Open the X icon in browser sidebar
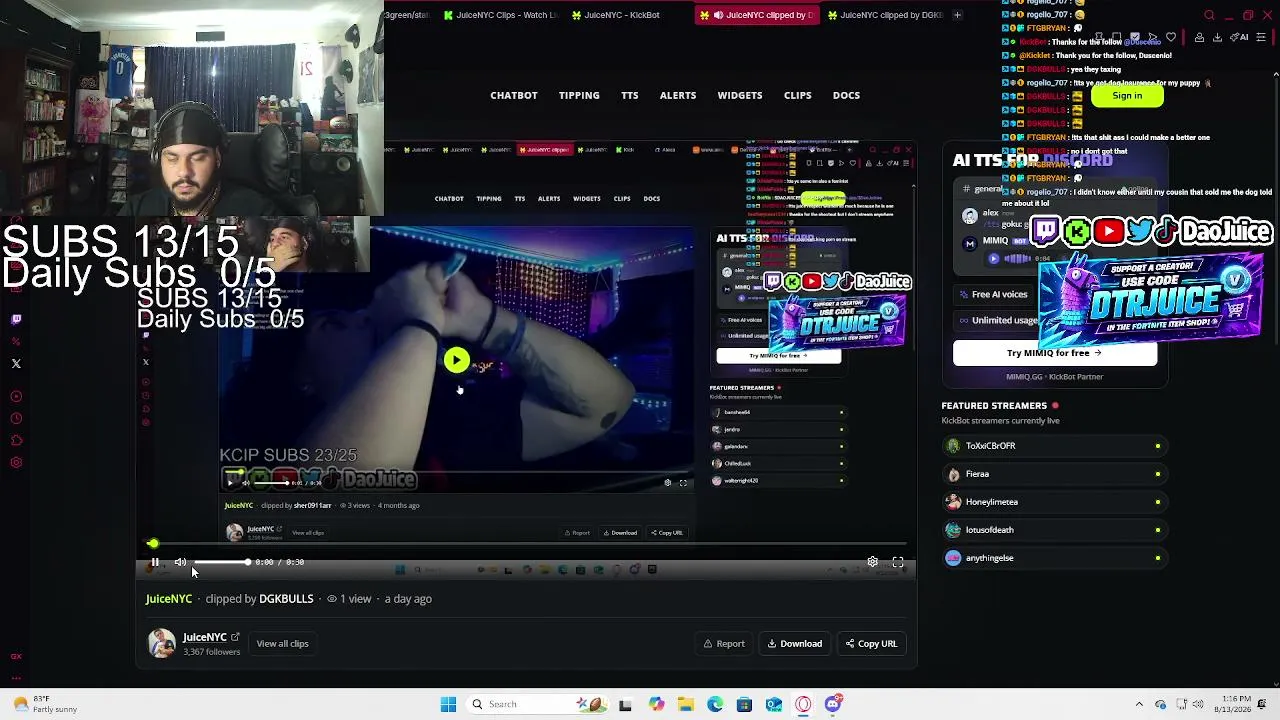This screenshot has width=1280, height=720. pyautogui.click(x=16, y=364)
